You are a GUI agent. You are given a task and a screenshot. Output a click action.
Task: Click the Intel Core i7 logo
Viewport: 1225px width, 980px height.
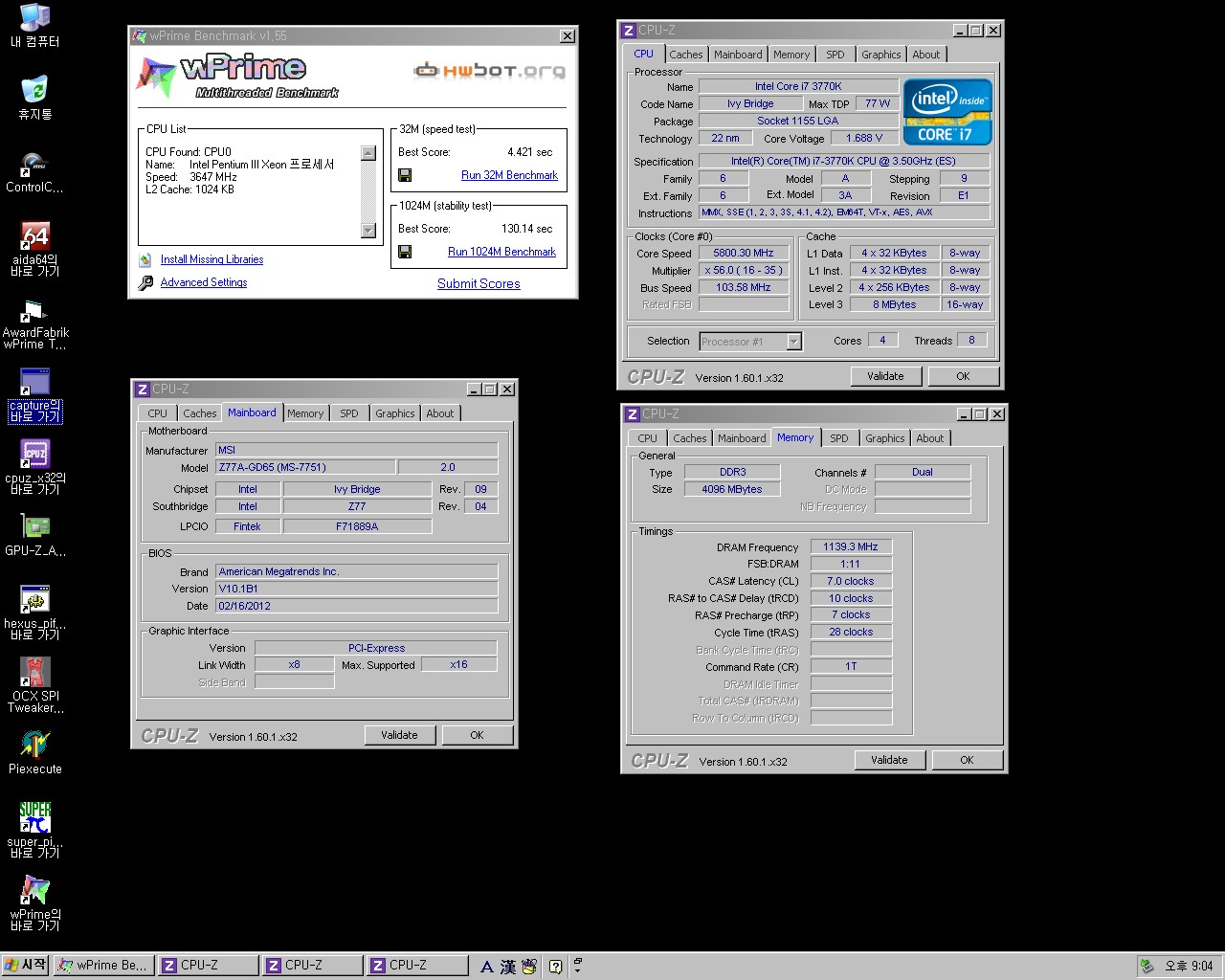[947, 112]
